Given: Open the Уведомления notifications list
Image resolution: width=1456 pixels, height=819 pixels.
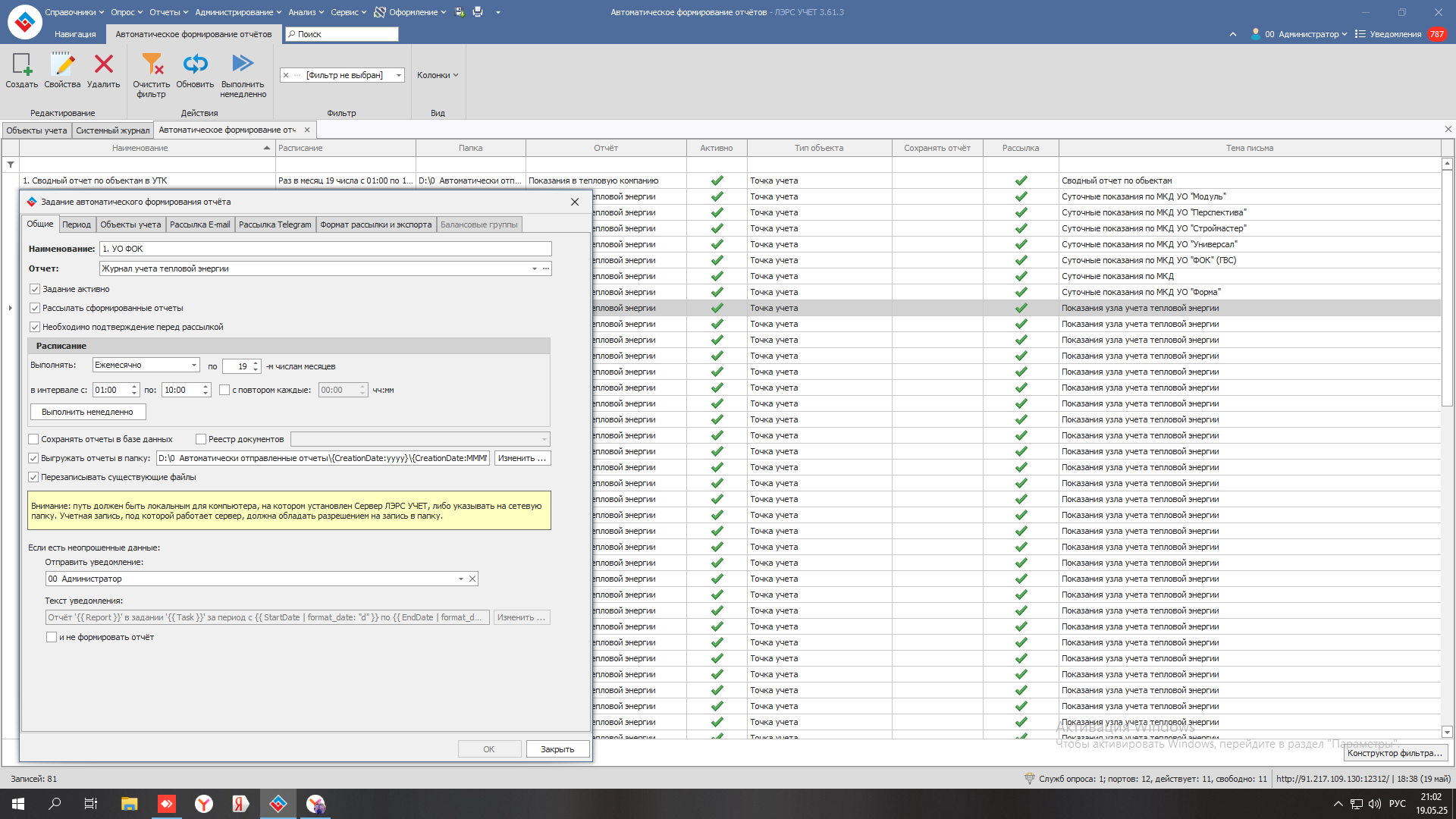Looking at the screenshot, I should tap(1395, 34).
